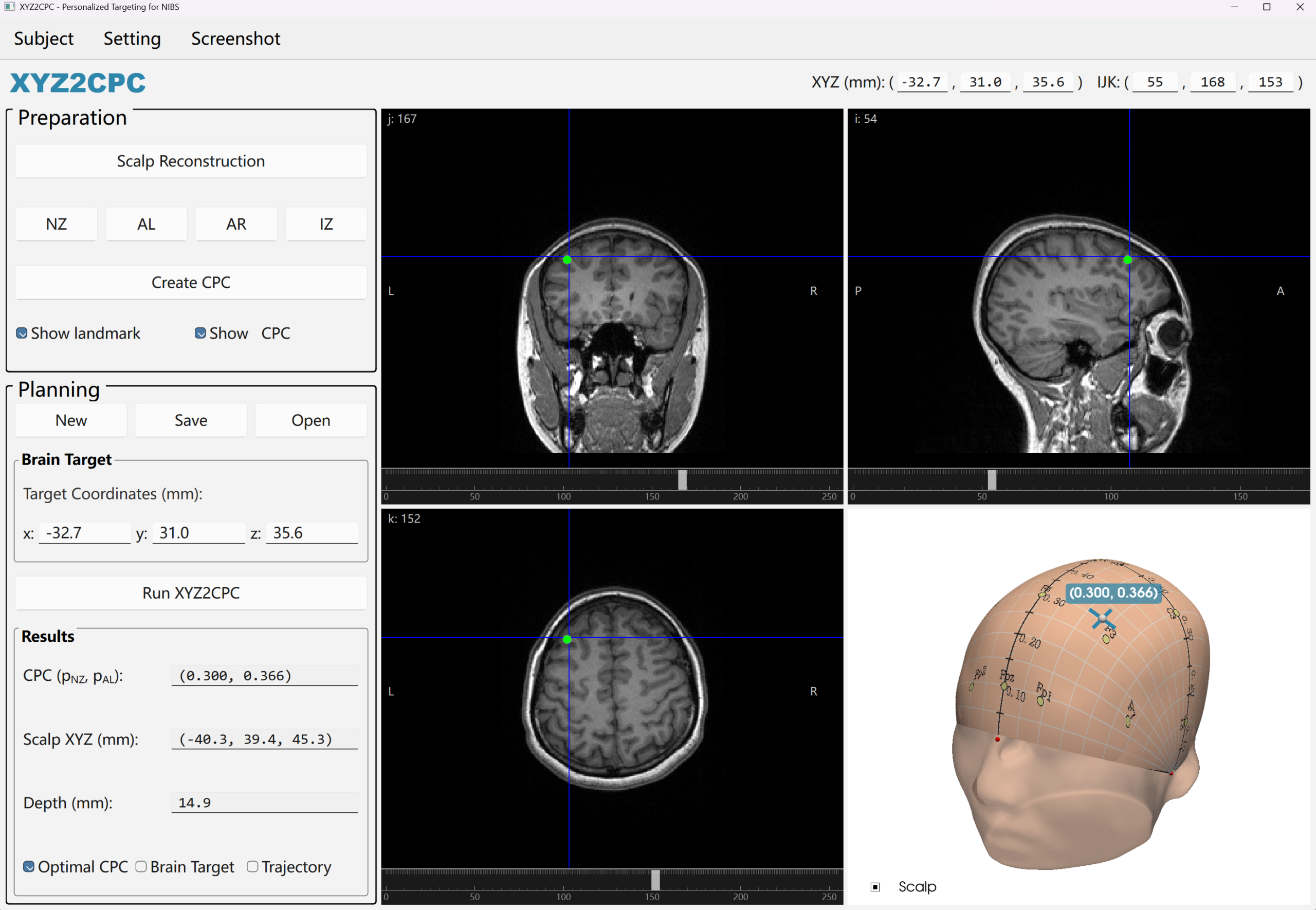Click the green target dot in axial view
1316x910 pixels.
pyautogui.click(x=567, y=640)
